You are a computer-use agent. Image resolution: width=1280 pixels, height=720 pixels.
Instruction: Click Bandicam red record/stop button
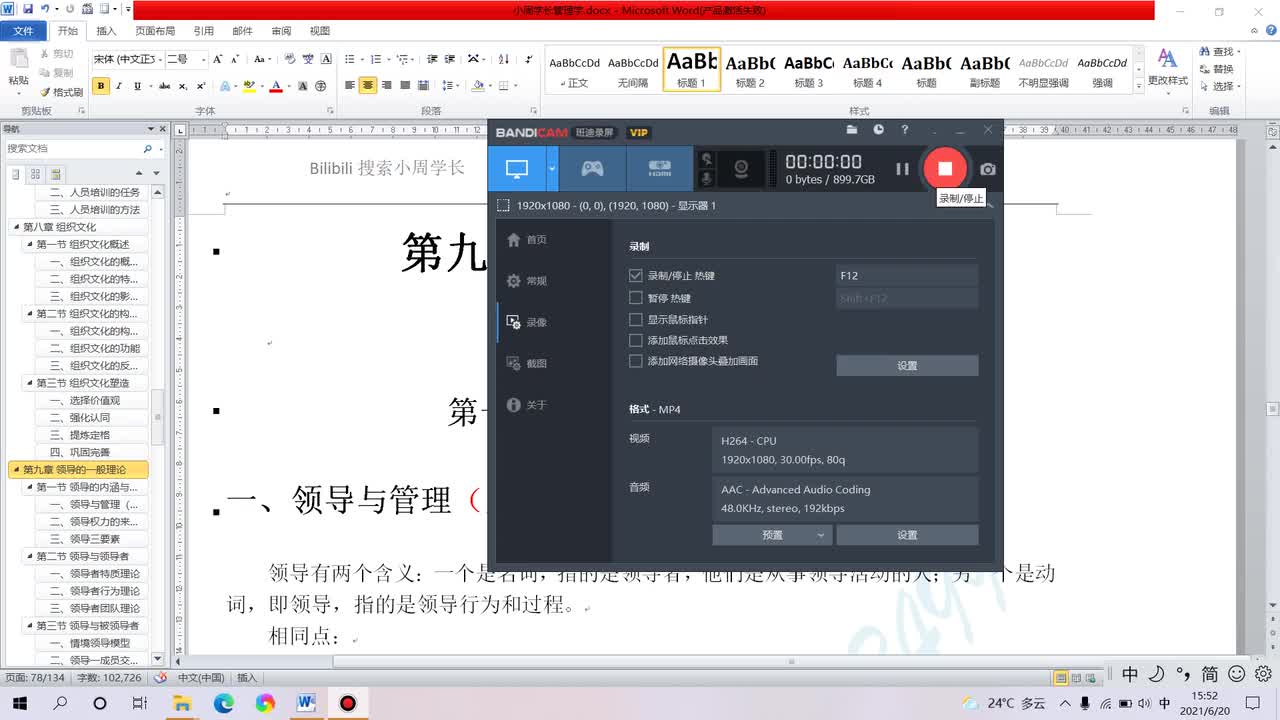point(945,168)
